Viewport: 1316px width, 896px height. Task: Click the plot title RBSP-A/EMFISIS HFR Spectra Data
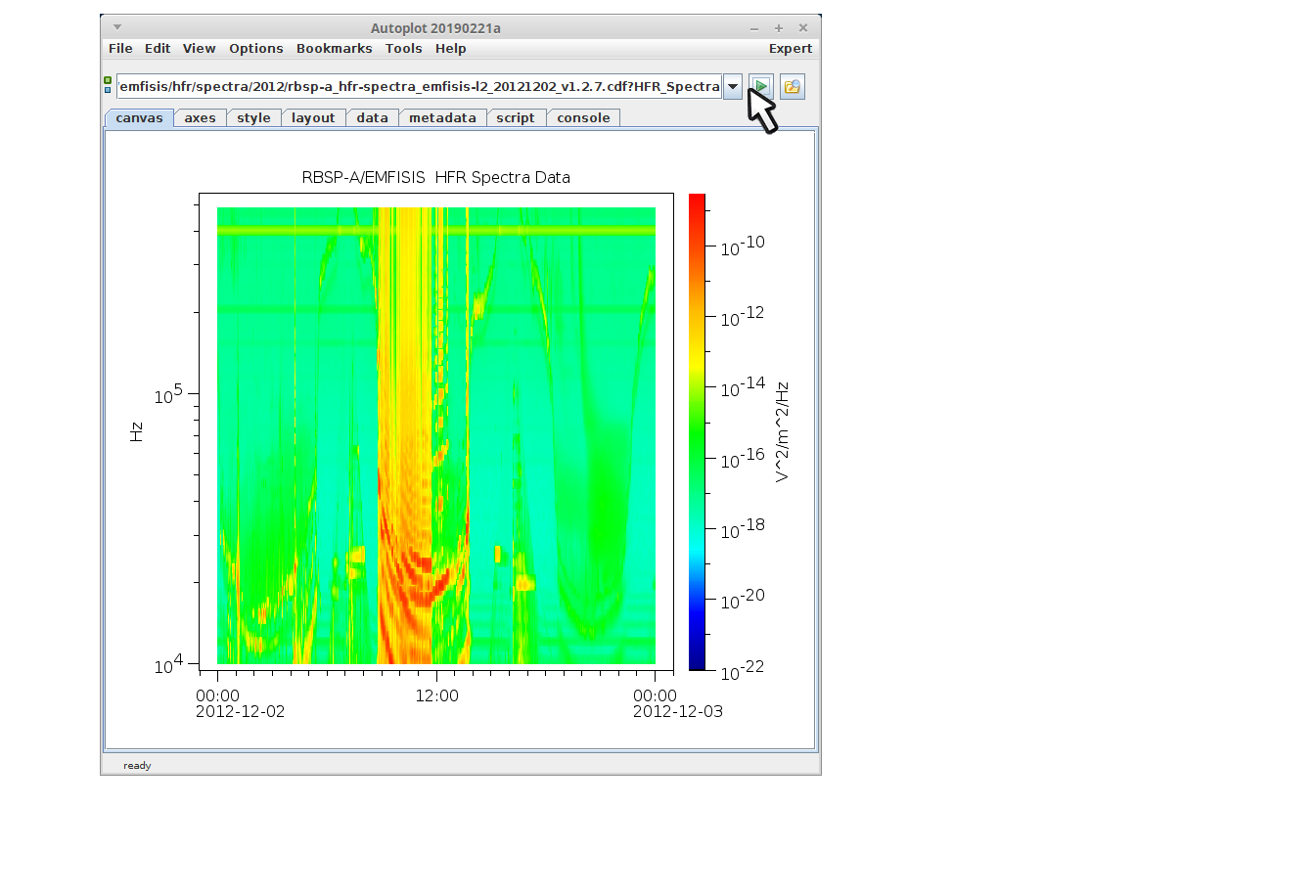coord(435,178)
